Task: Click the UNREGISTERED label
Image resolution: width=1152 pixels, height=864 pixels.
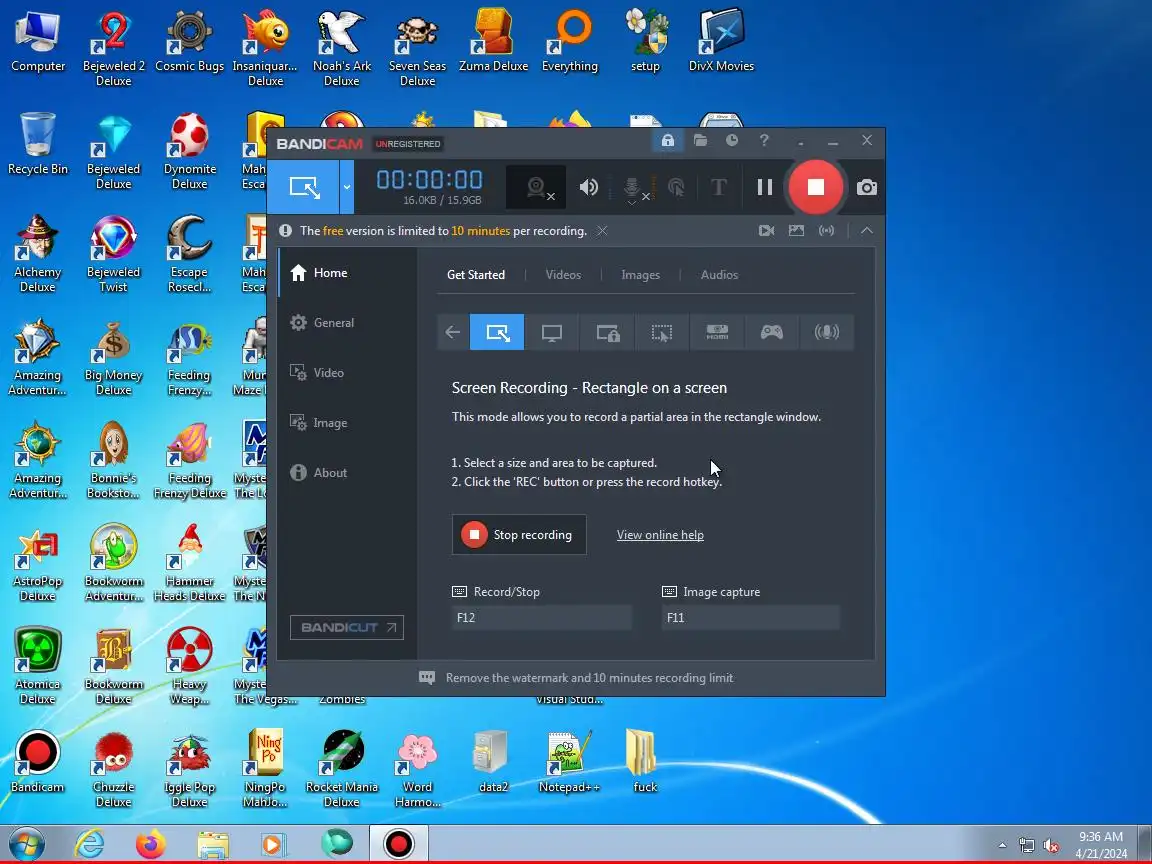Action: pyautogui.click(x=408, y=144)
